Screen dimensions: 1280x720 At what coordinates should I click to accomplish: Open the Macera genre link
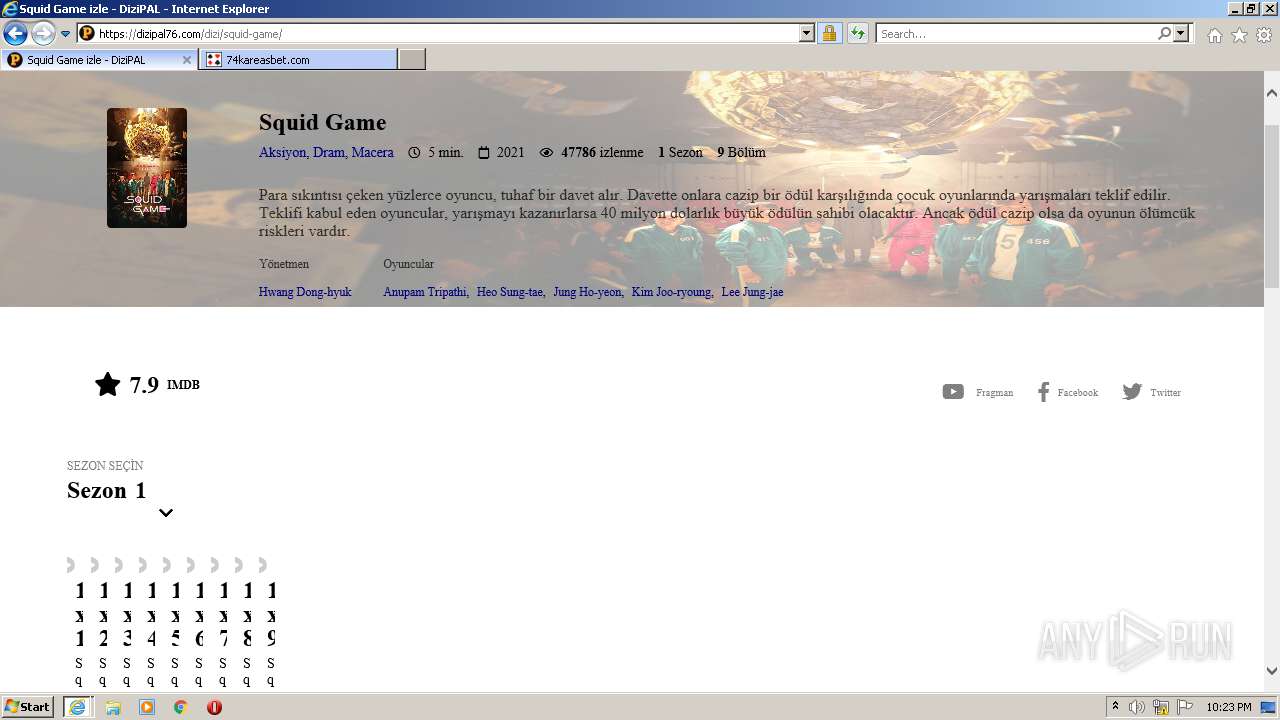(x=372, y=153)
